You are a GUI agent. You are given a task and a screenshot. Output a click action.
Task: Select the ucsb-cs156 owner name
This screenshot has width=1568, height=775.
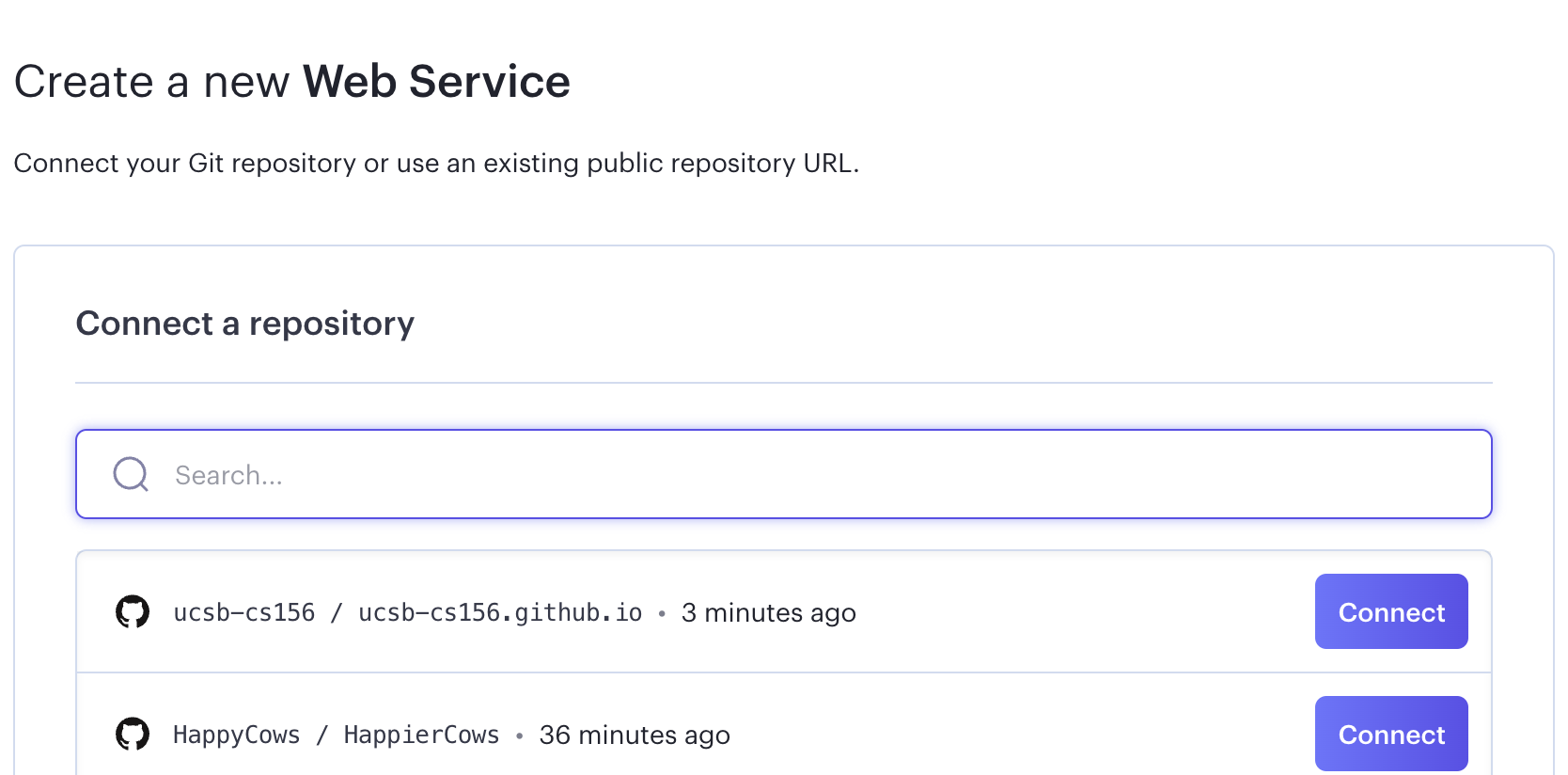point(244,612)
